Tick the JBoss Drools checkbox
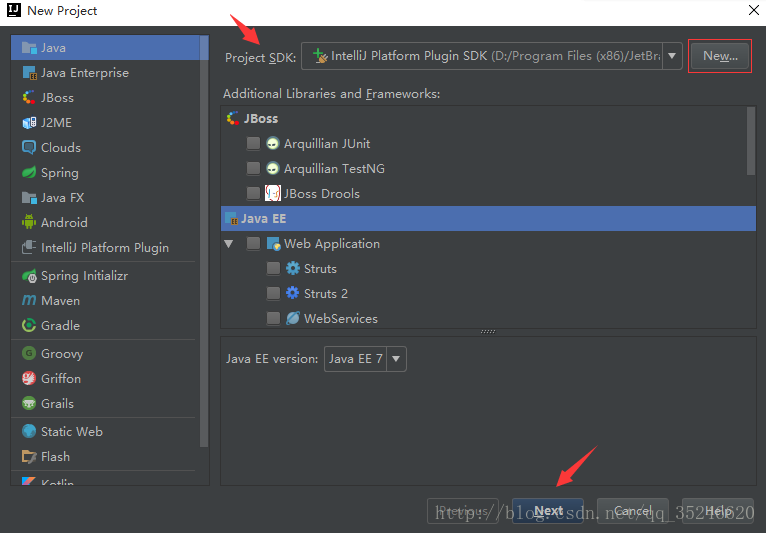The width and height of the screenshot is (766, 533). [x=253, y=193]
